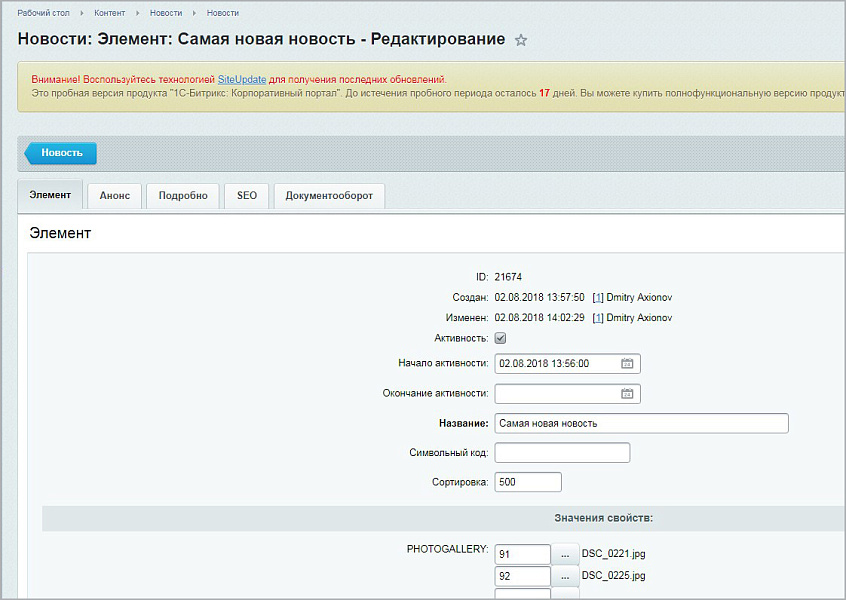This screenshot has height=600, width=846.
Task: Navigate to Новости via breadcrumb
Action: 163,14
